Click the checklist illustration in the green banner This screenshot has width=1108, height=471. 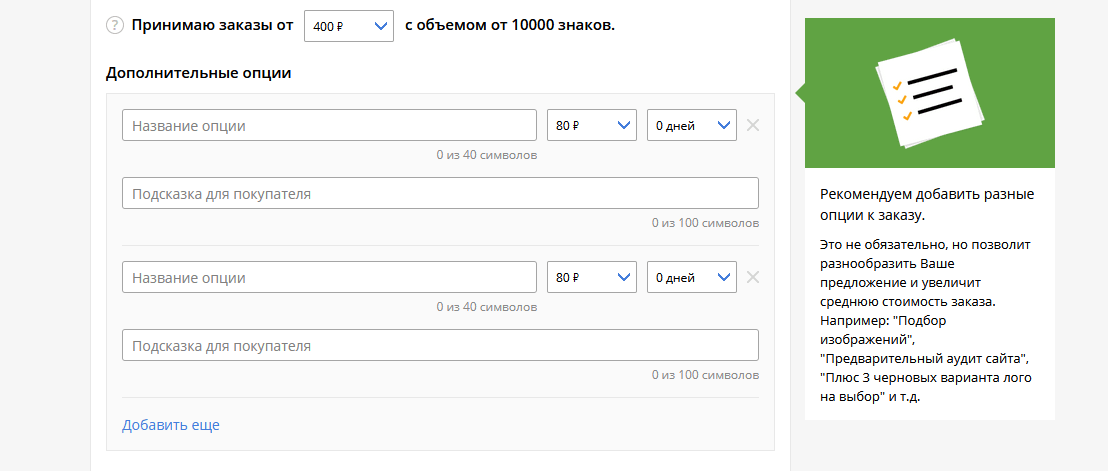point(929,93)
